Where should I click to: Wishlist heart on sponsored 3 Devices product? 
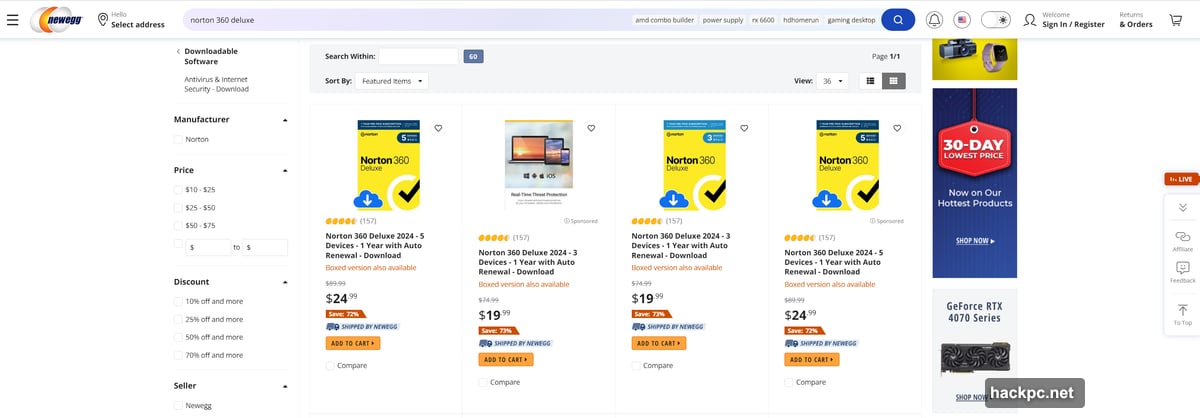pos(591,128)
